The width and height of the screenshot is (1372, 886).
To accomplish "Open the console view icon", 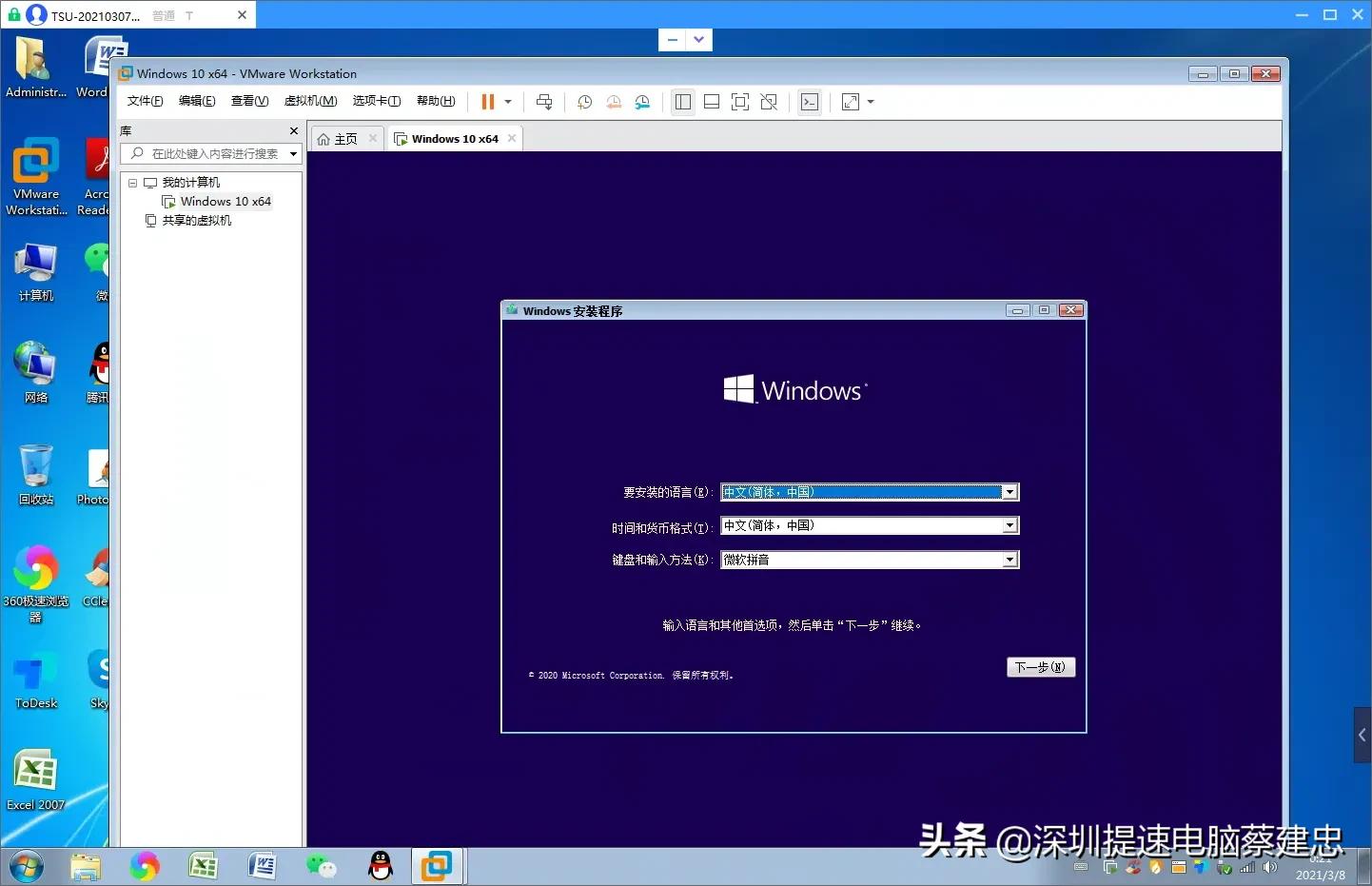I will [x=810, y=102].
